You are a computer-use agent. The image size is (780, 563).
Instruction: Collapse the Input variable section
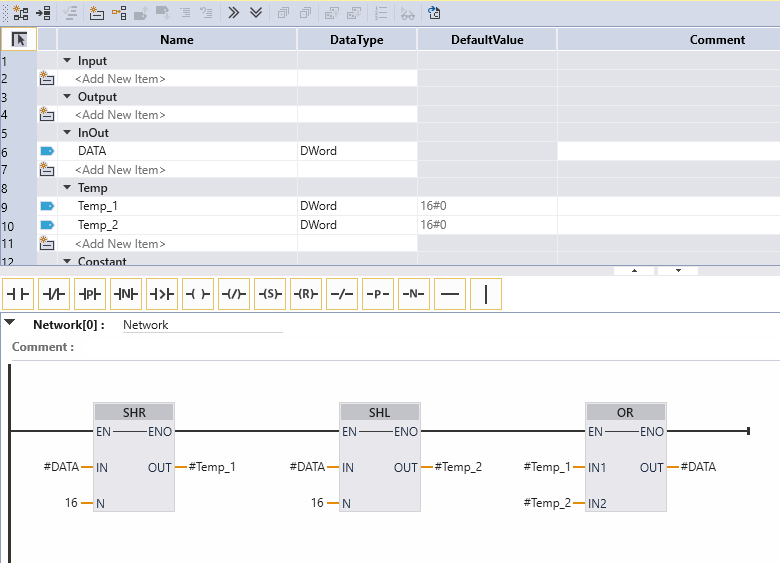point(67,61)
